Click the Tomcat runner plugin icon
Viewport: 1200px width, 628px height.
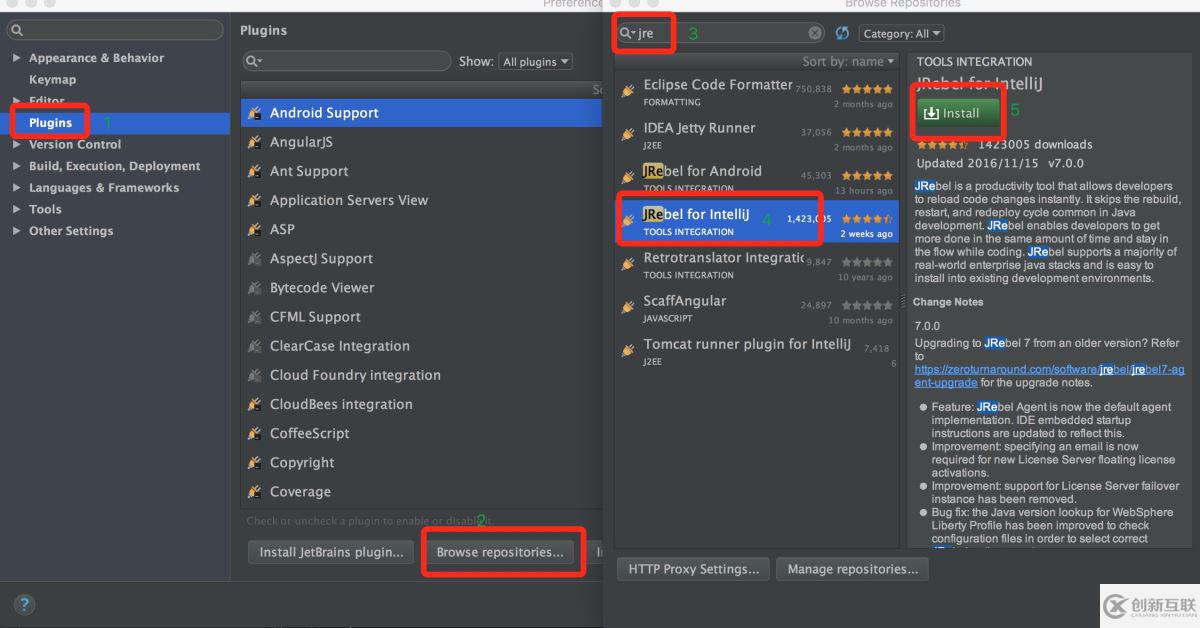point(628,350)
